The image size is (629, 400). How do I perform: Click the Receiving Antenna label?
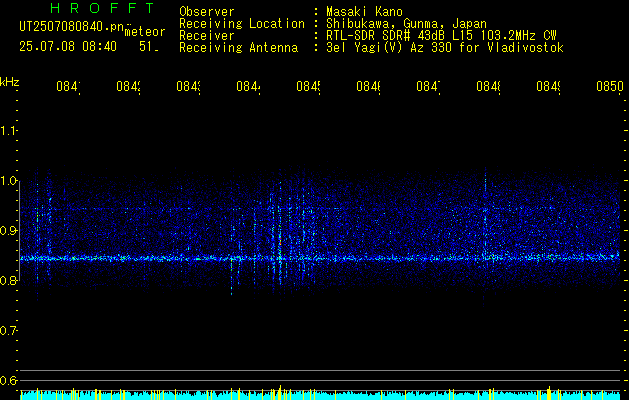239,48
